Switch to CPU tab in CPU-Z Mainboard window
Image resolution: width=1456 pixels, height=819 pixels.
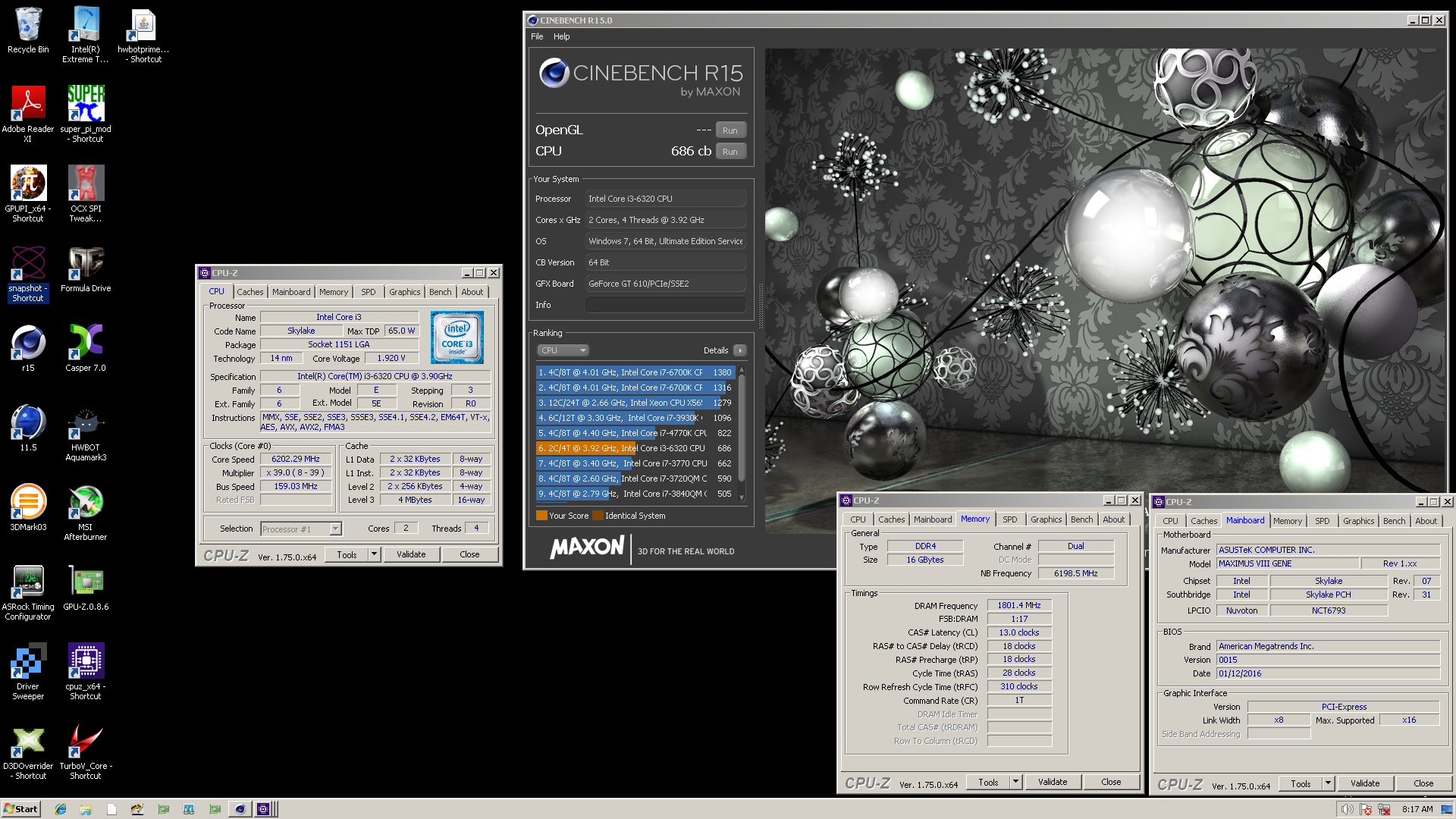point(1170,521)
